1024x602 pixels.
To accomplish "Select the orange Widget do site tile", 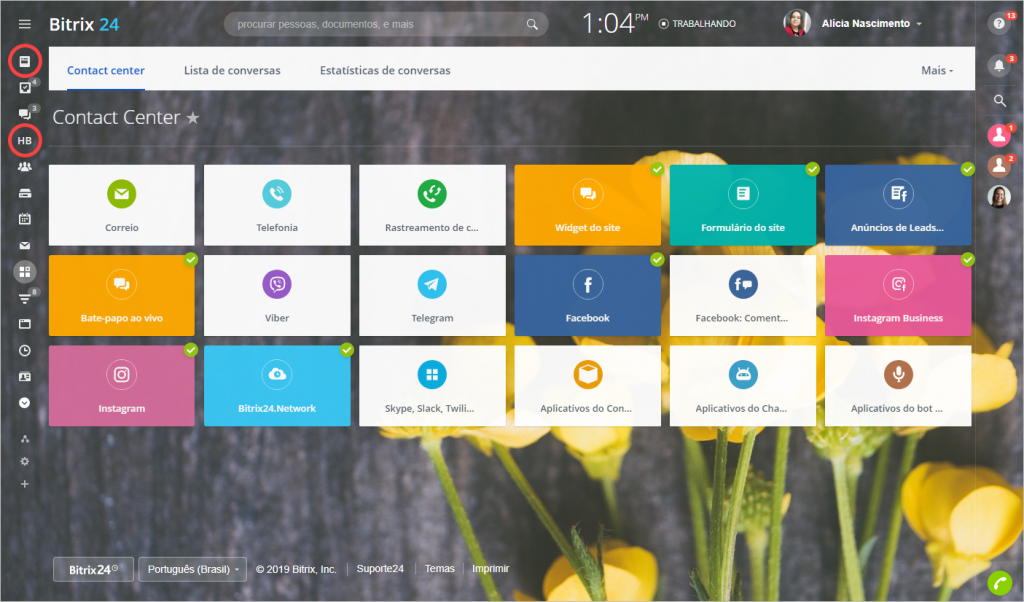I will (587, 205).
